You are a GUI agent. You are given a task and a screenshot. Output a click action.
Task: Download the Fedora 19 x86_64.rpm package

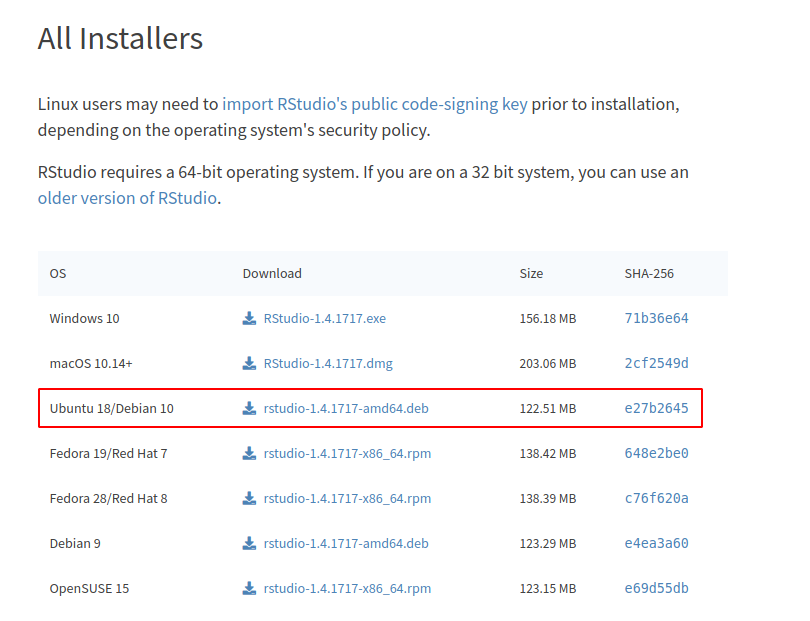pos(347,453)
